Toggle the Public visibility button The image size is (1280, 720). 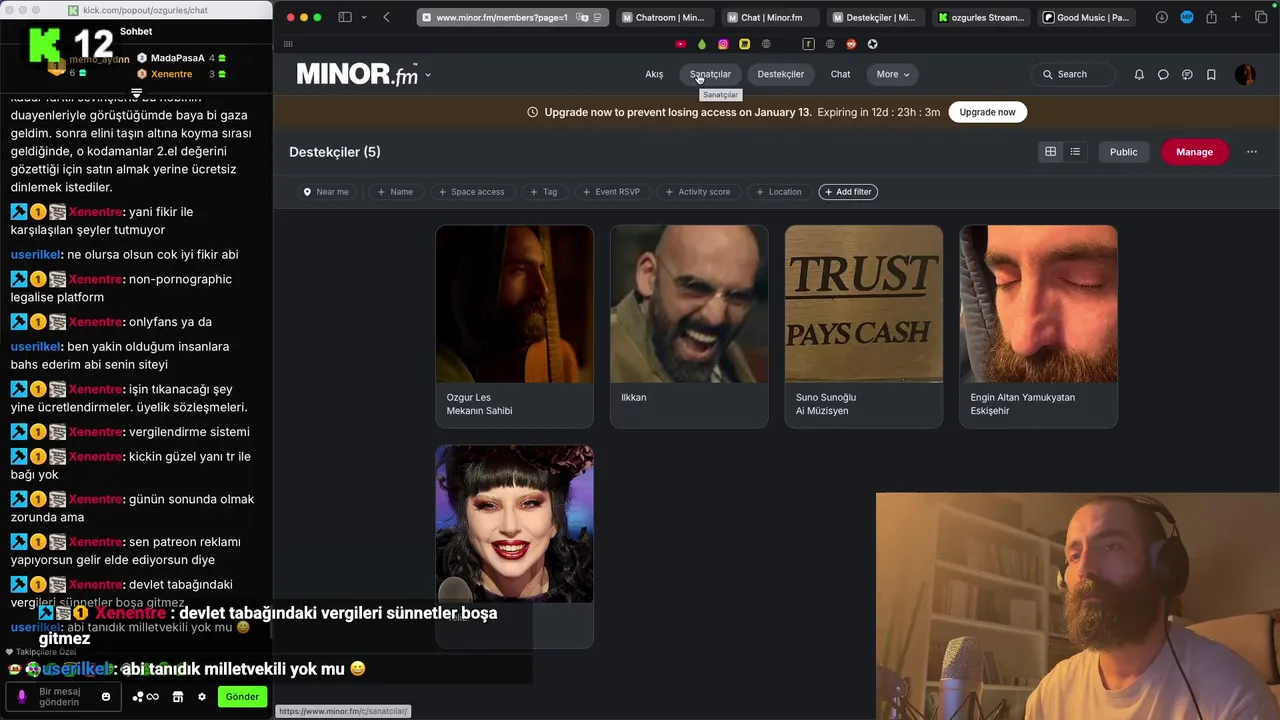[1123, 152]
